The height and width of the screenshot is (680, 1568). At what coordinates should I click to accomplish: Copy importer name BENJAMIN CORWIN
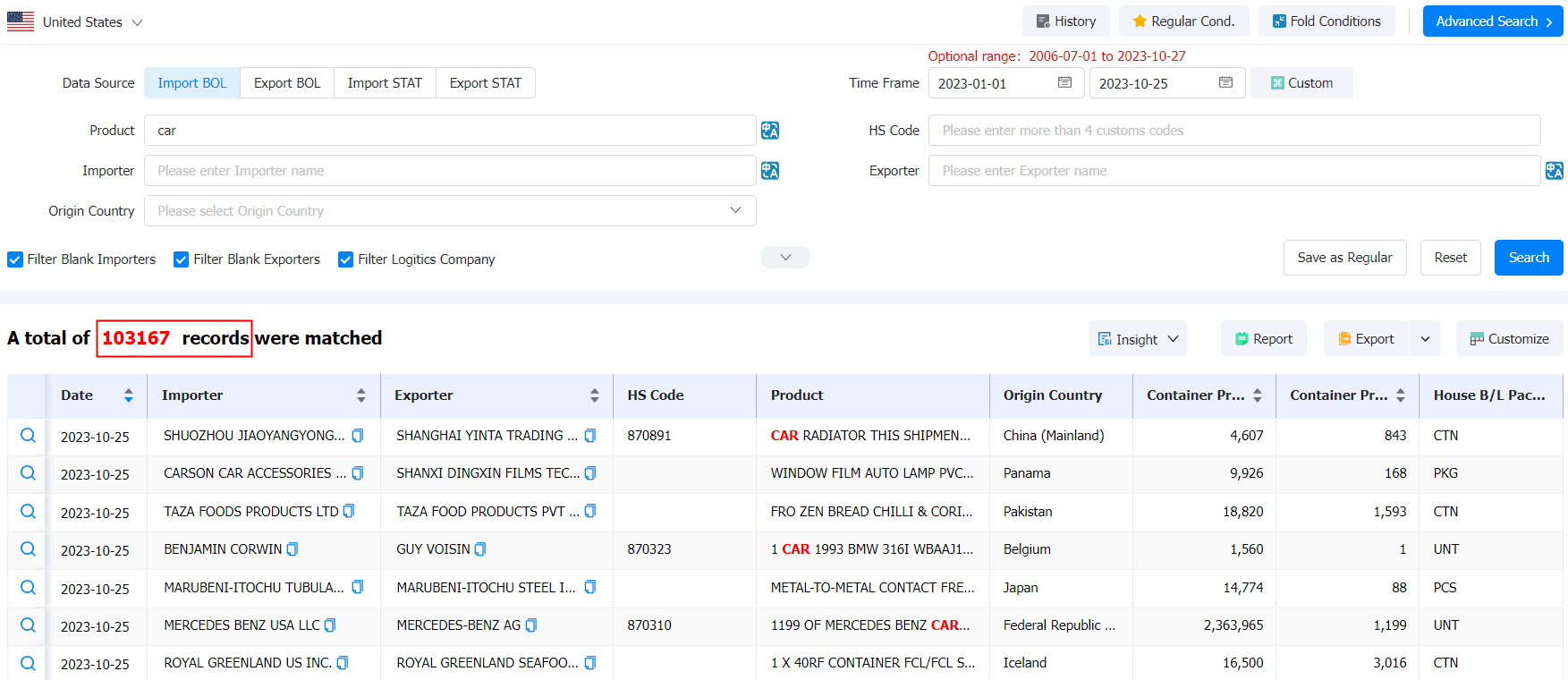[x=292, y=549]
